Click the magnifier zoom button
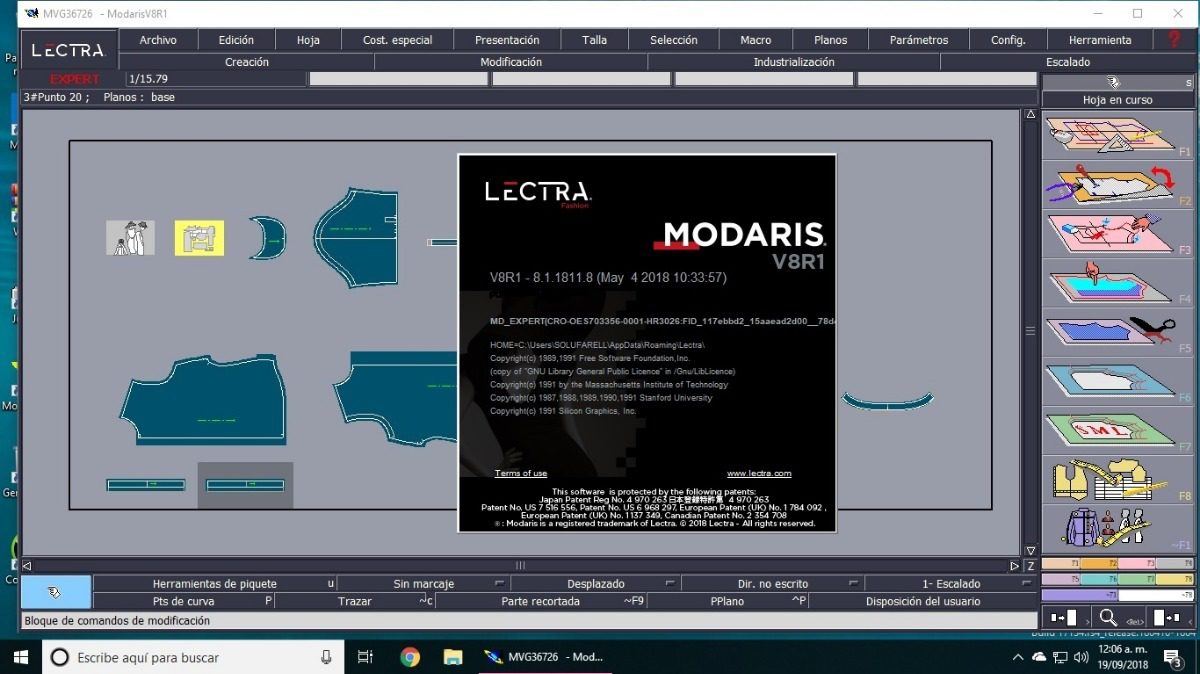 1108,618
